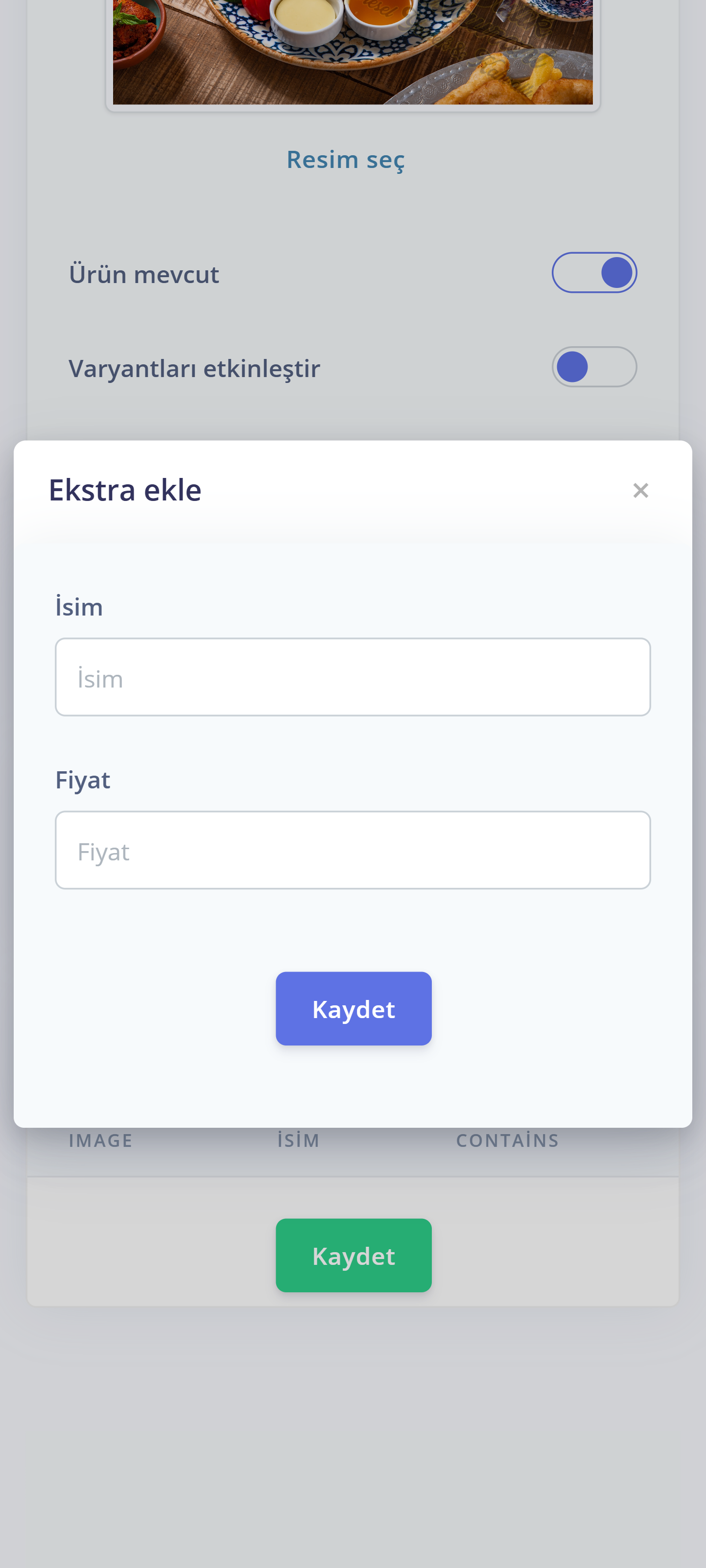This screenshot has width=706, height=1568.
Task: Click the product food image preview
Action: (353, 52)
